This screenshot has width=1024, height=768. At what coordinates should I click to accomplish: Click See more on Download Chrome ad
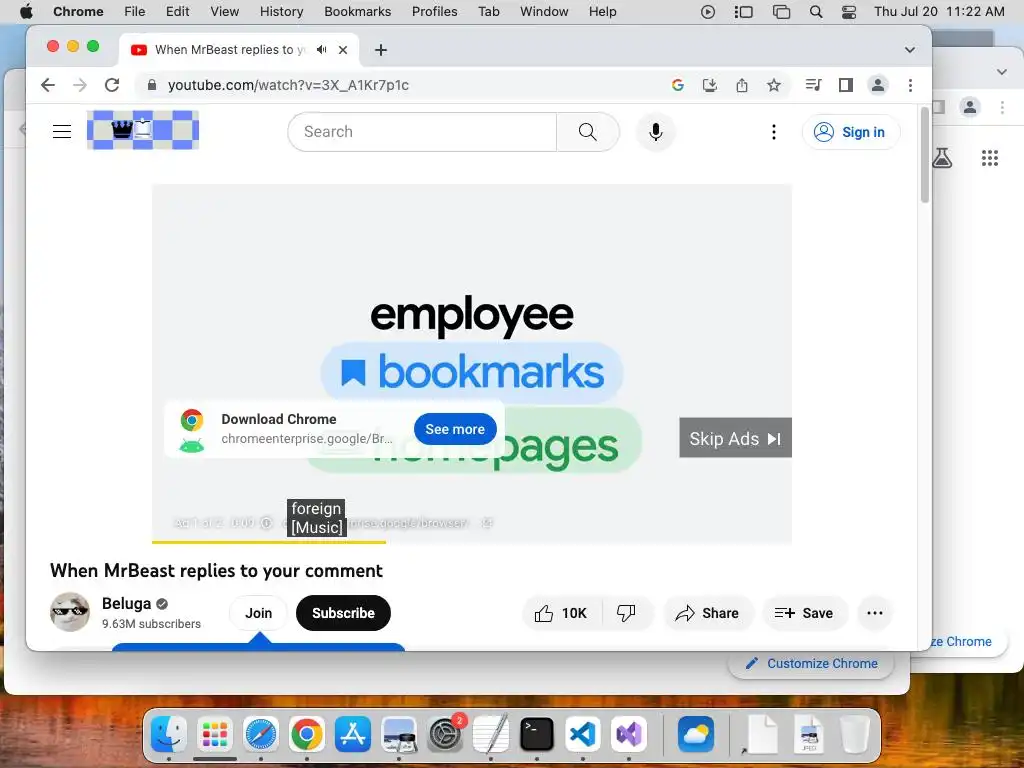click(x=455, y=429)
